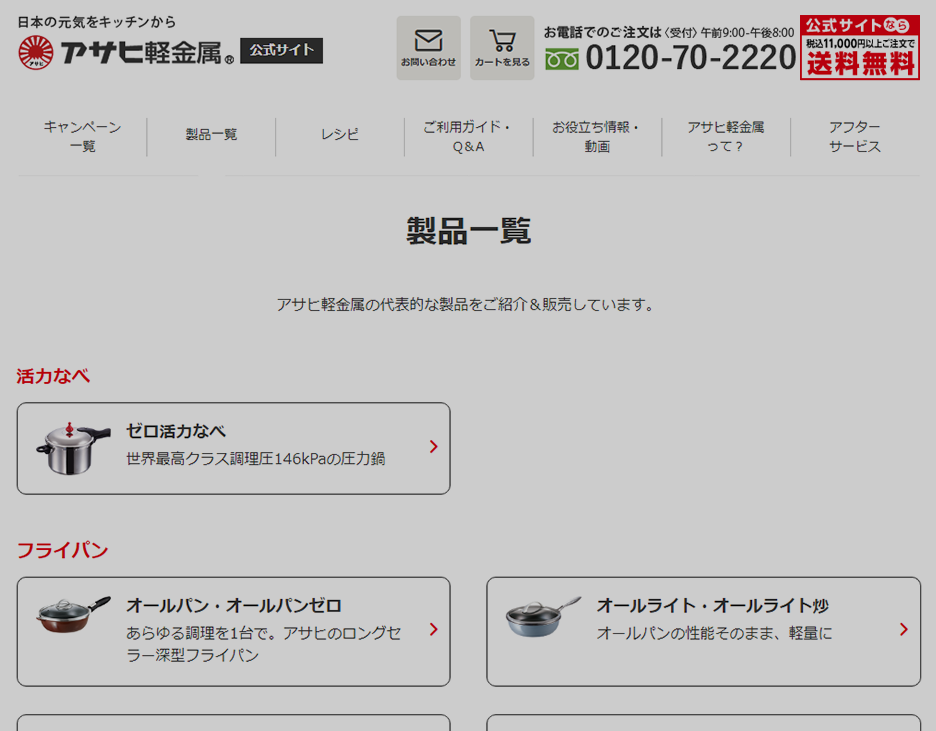936x731 pixels.
Task: Click the お電話でのご注文は hours text
Action: coord(669,32)
